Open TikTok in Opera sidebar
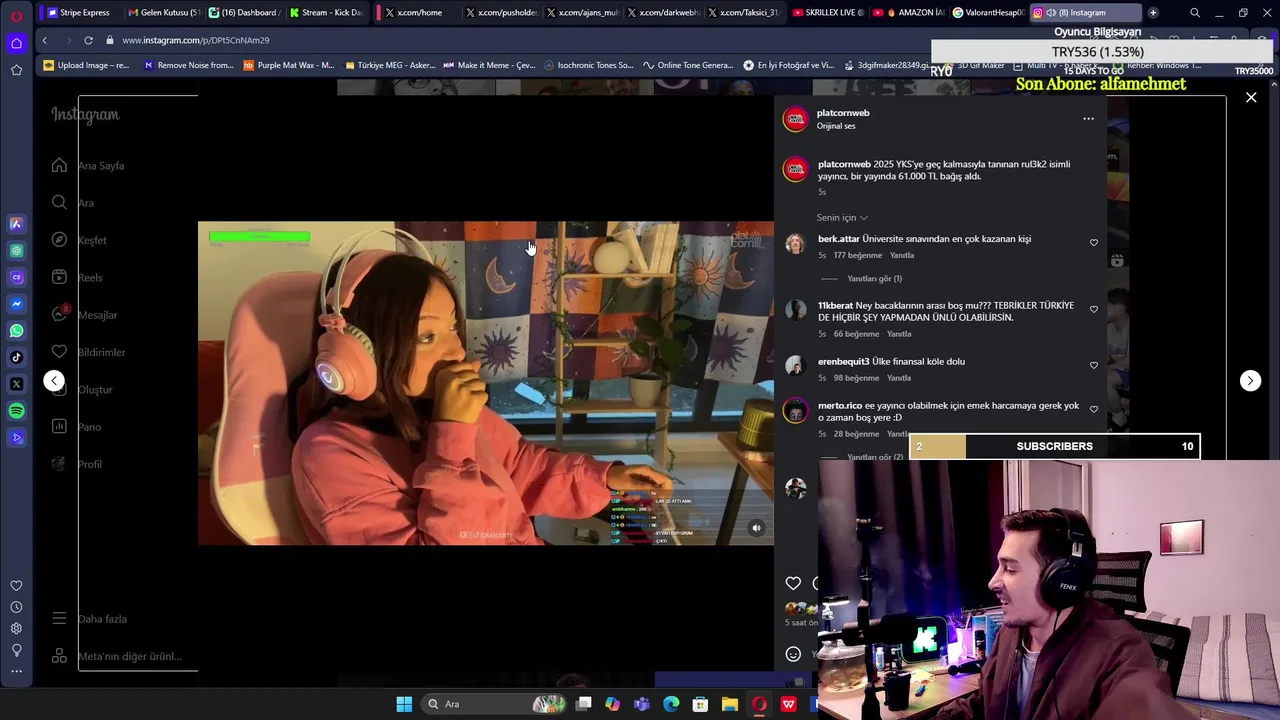Viewport: 1280px width, 720px height. (16, 357)
